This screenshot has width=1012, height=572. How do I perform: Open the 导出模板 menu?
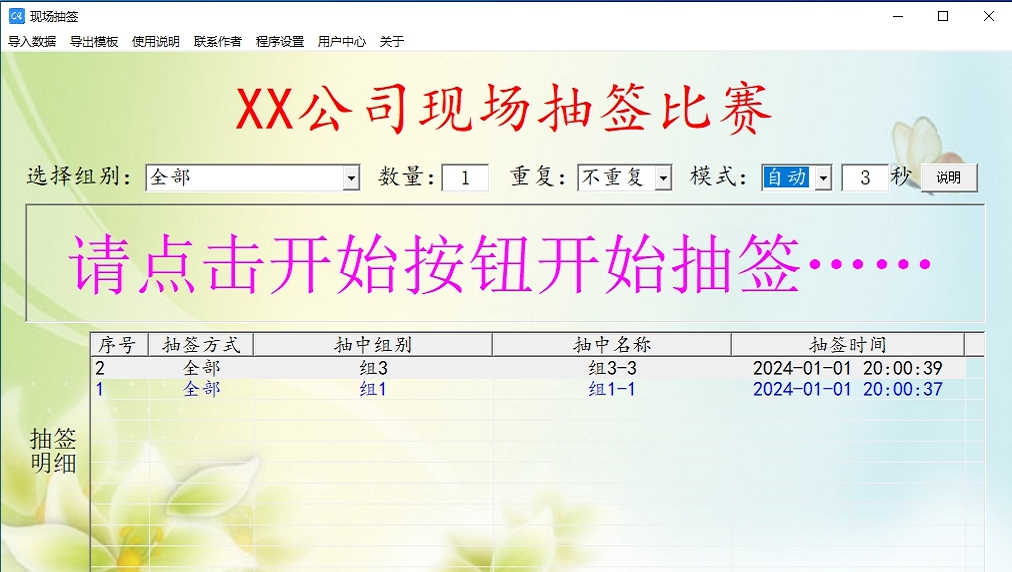pos(94,41)
